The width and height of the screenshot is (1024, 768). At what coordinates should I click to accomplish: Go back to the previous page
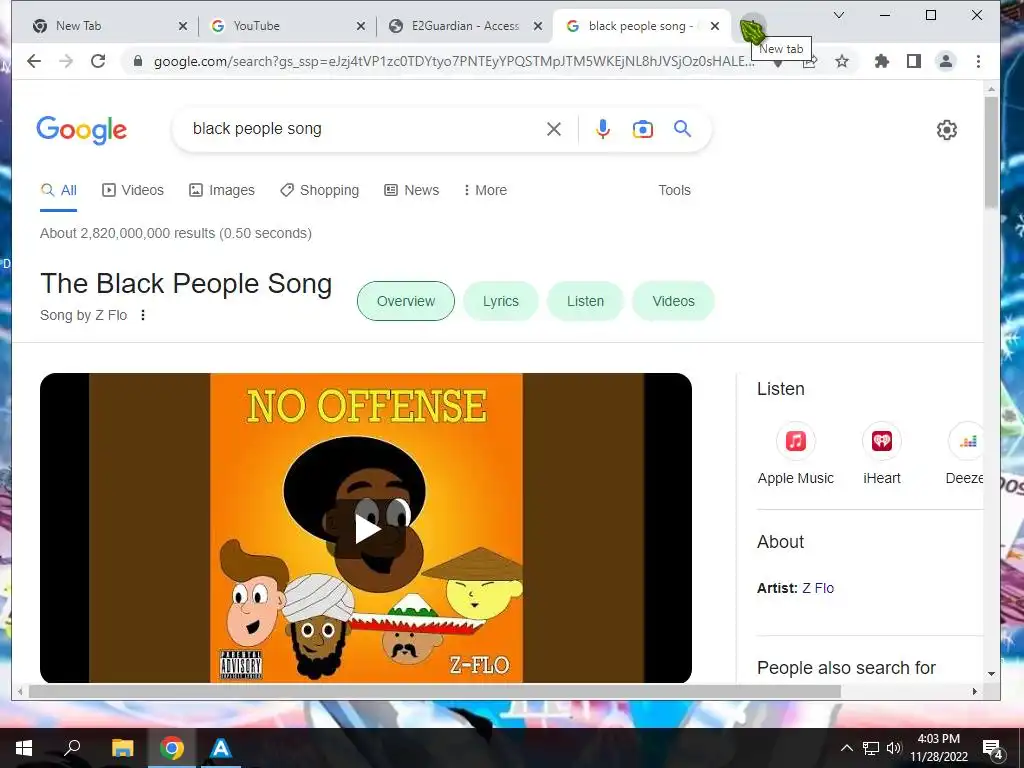[34, 61]
